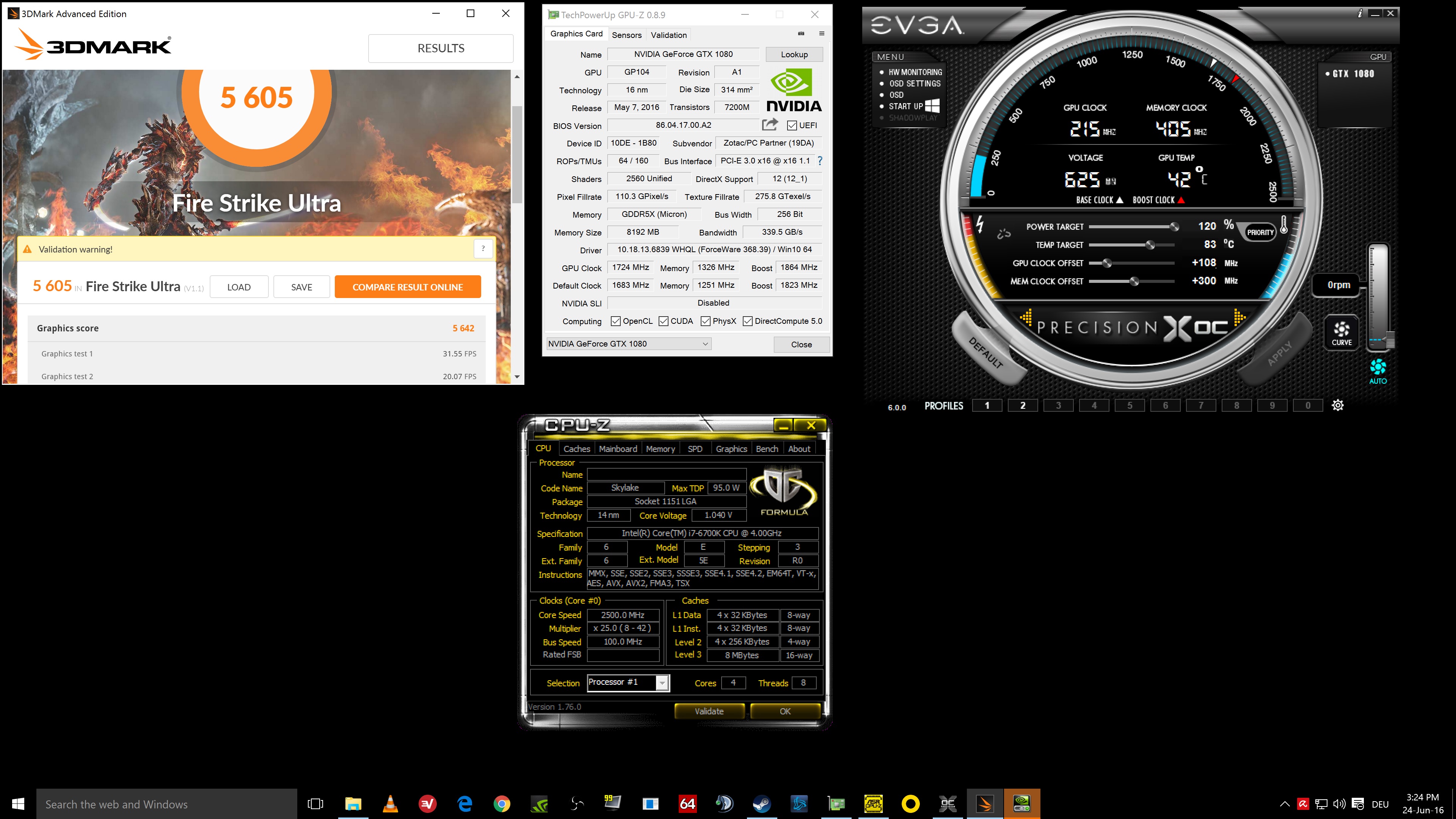
Task: Open Steam from the taskbar
Action: click(x=761, y=803)
